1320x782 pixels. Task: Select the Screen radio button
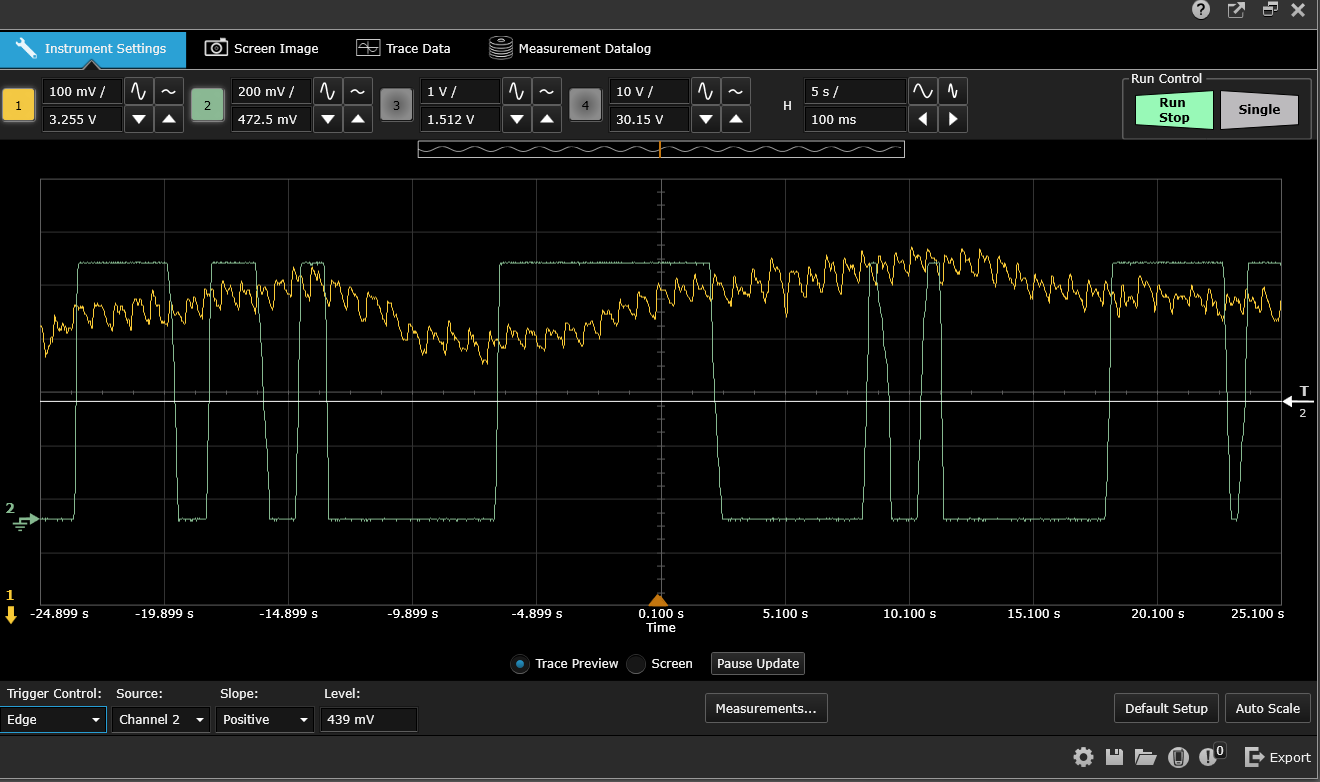(x=636, y=664)
